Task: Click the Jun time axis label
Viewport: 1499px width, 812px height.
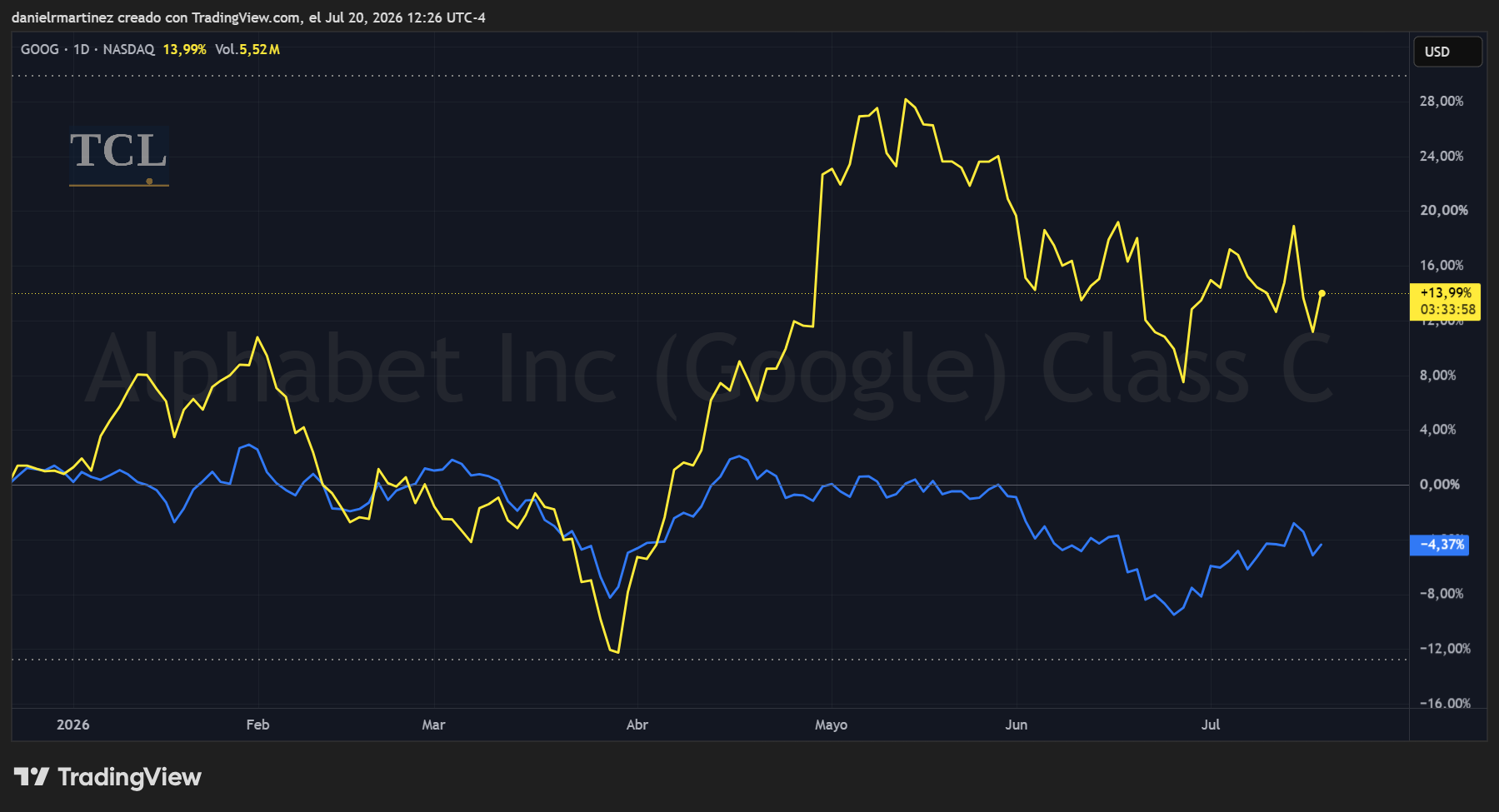Action: 1016,725
